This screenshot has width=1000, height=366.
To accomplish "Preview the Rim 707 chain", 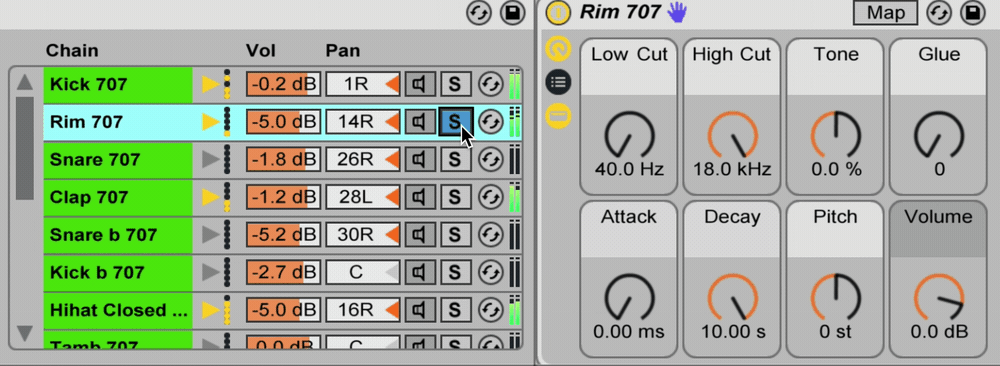I will (210, 122).
